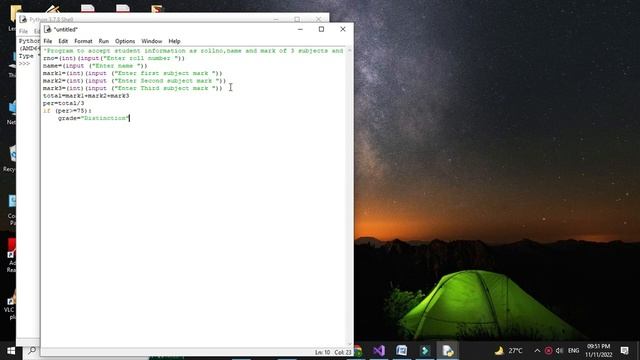Viewport: 640px width, 360px height.
Task: Open the File menu in untitled editor
Action: pos(48,41)
